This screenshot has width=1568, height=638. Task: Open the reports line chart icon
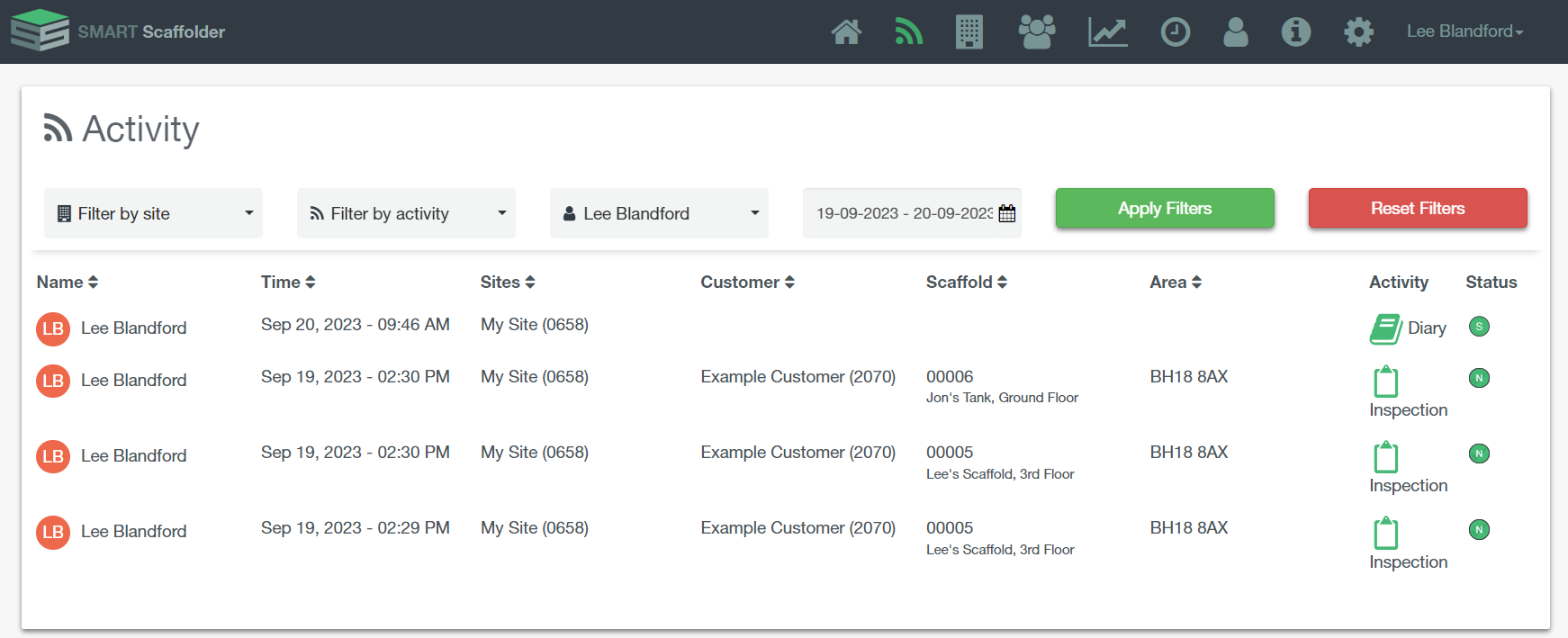pos(1107,32)
